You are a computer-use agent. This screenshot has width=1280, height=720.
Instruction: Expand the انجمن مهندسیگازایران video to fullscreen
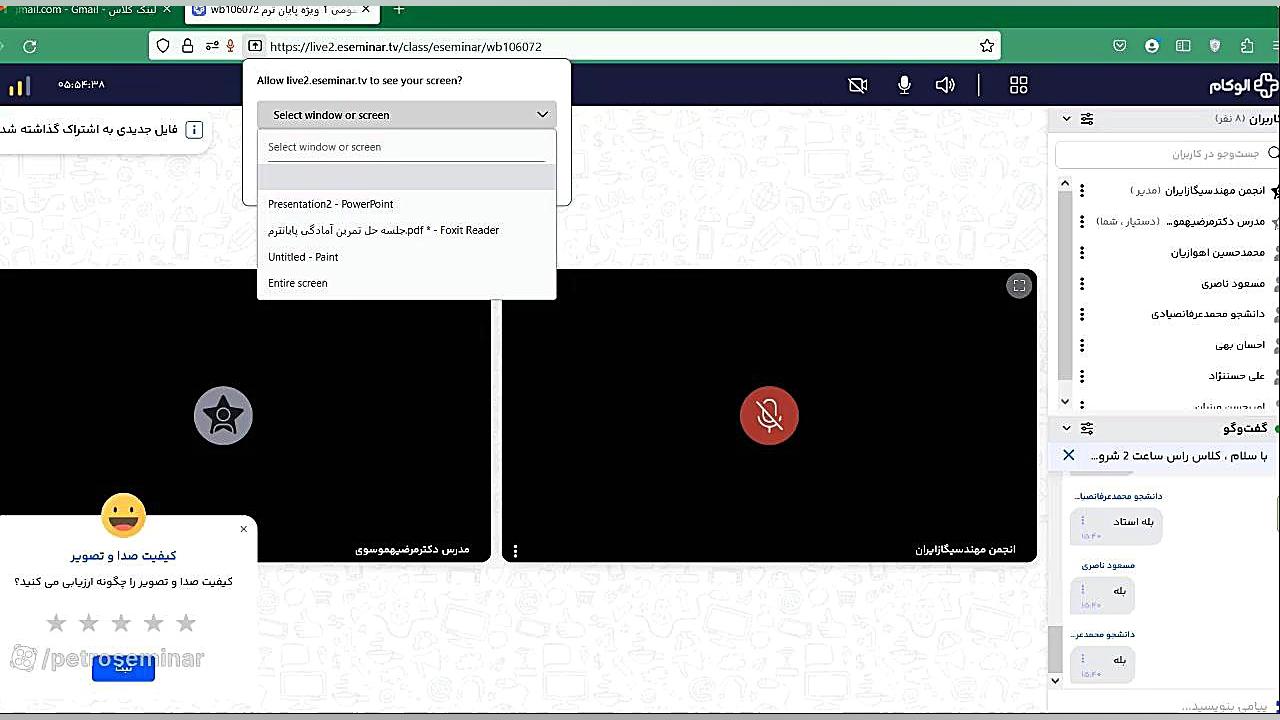tap(1019, 286)
